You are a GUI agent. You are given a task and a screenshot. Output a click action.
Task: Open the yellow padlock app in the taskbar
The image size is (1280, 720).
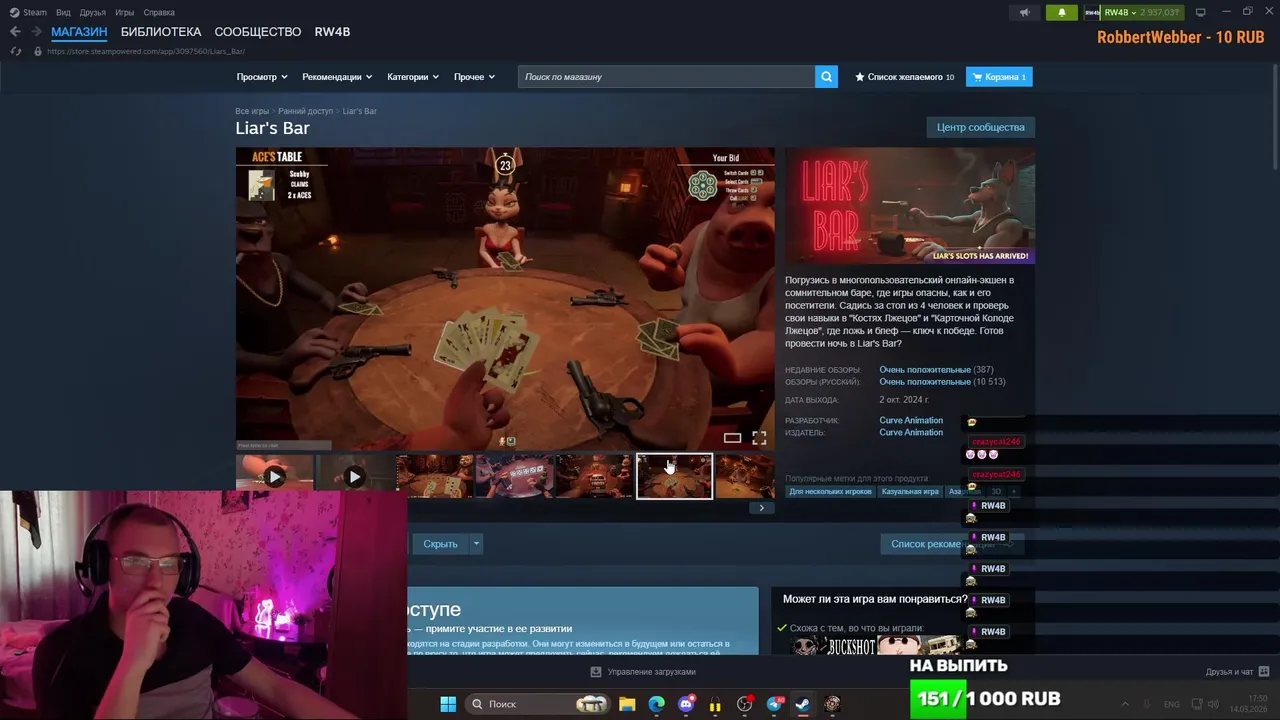pyautogui.click(x=715, y=704)
